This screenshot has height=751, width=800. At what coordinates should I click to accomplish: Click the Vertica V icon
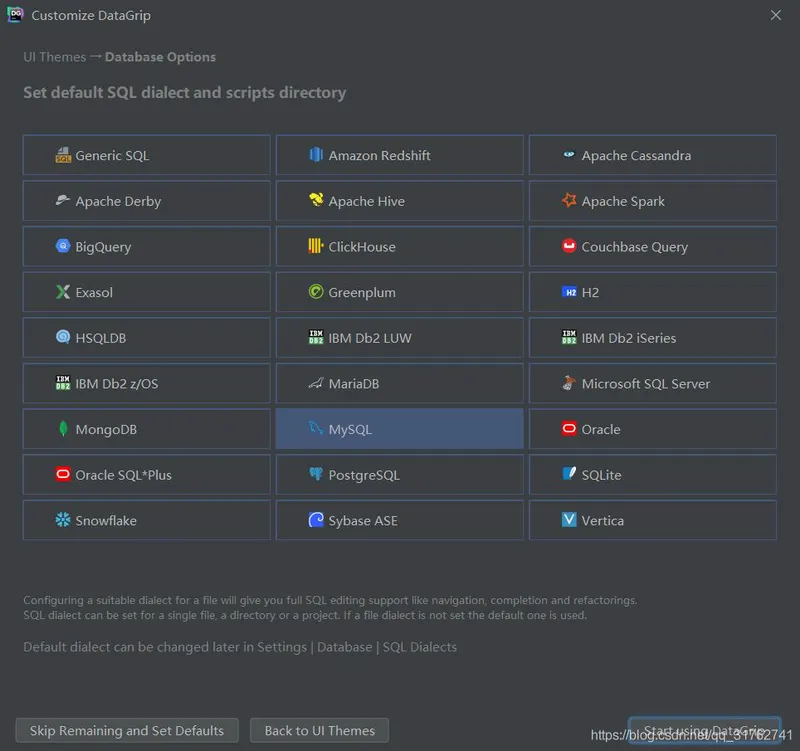pos(569,520)
